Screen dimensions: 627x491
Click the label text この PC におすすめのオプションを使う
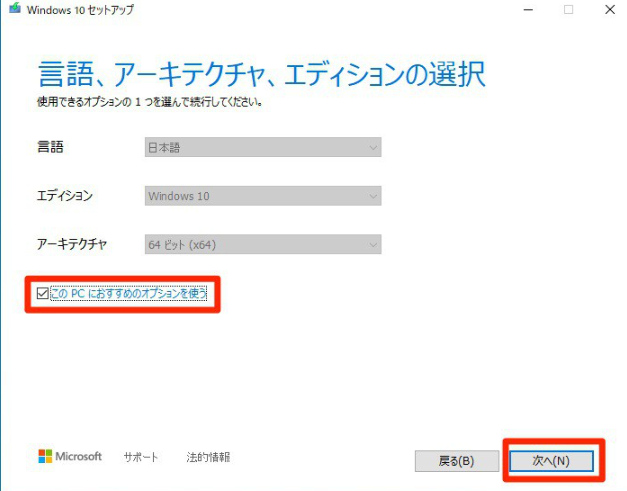[x=128, y=293]
